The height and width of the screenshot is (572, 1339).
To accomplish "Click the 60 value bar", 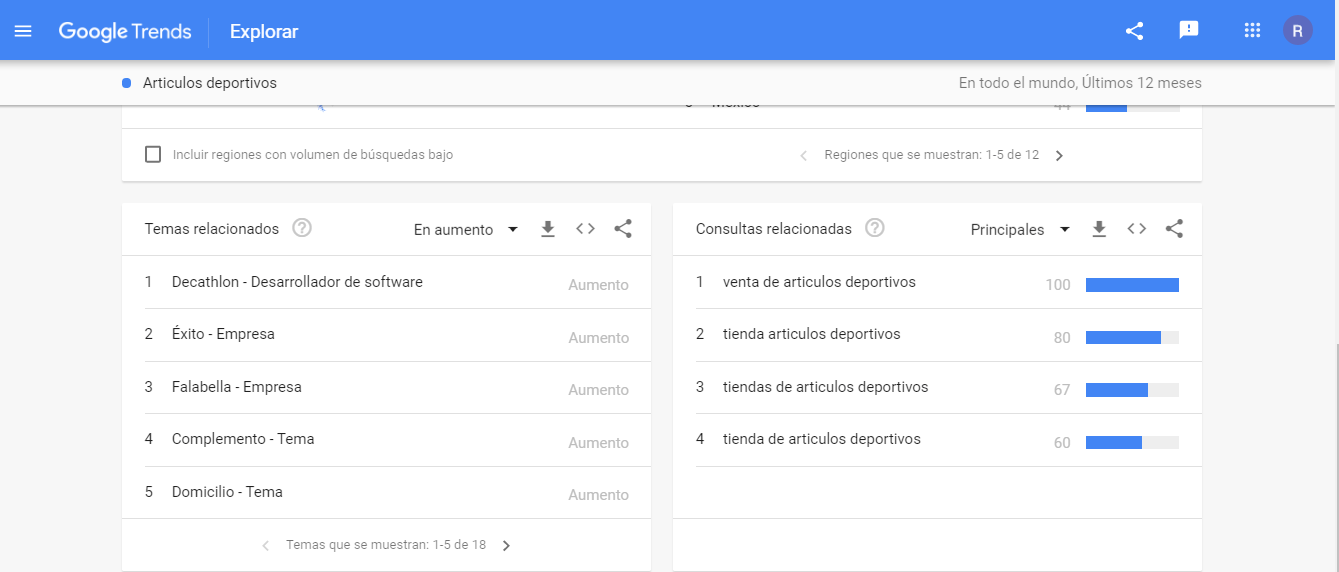I will pyautogui.click(x=1132, y=442).
